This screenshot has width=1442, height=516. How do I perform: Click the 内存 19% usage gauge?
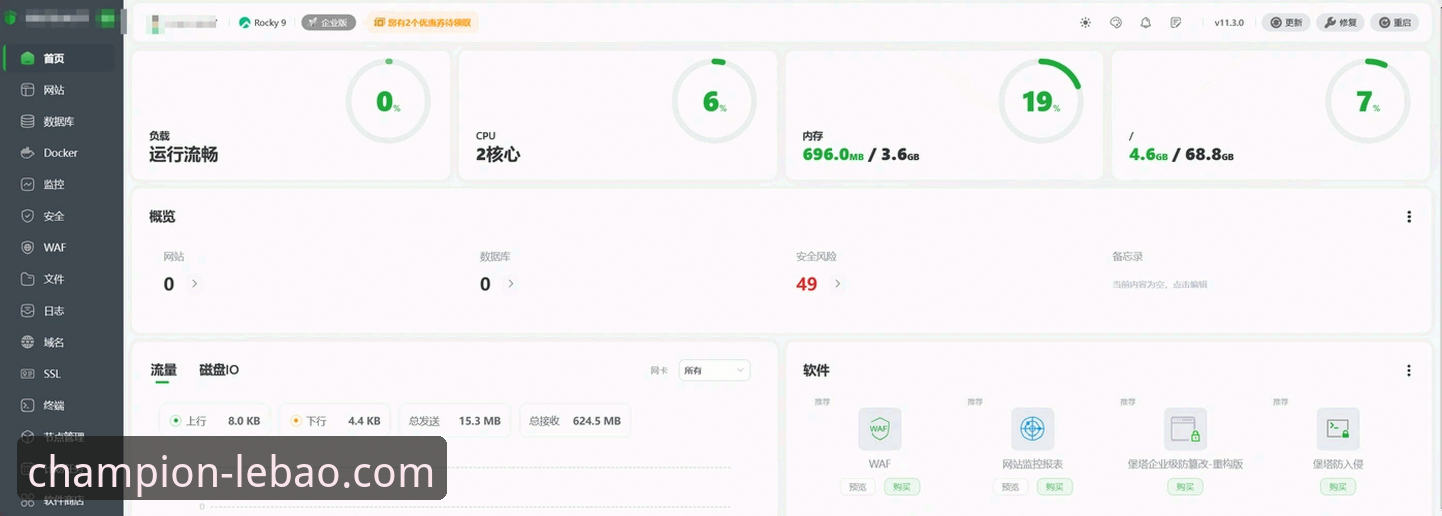click(1040, 101)
